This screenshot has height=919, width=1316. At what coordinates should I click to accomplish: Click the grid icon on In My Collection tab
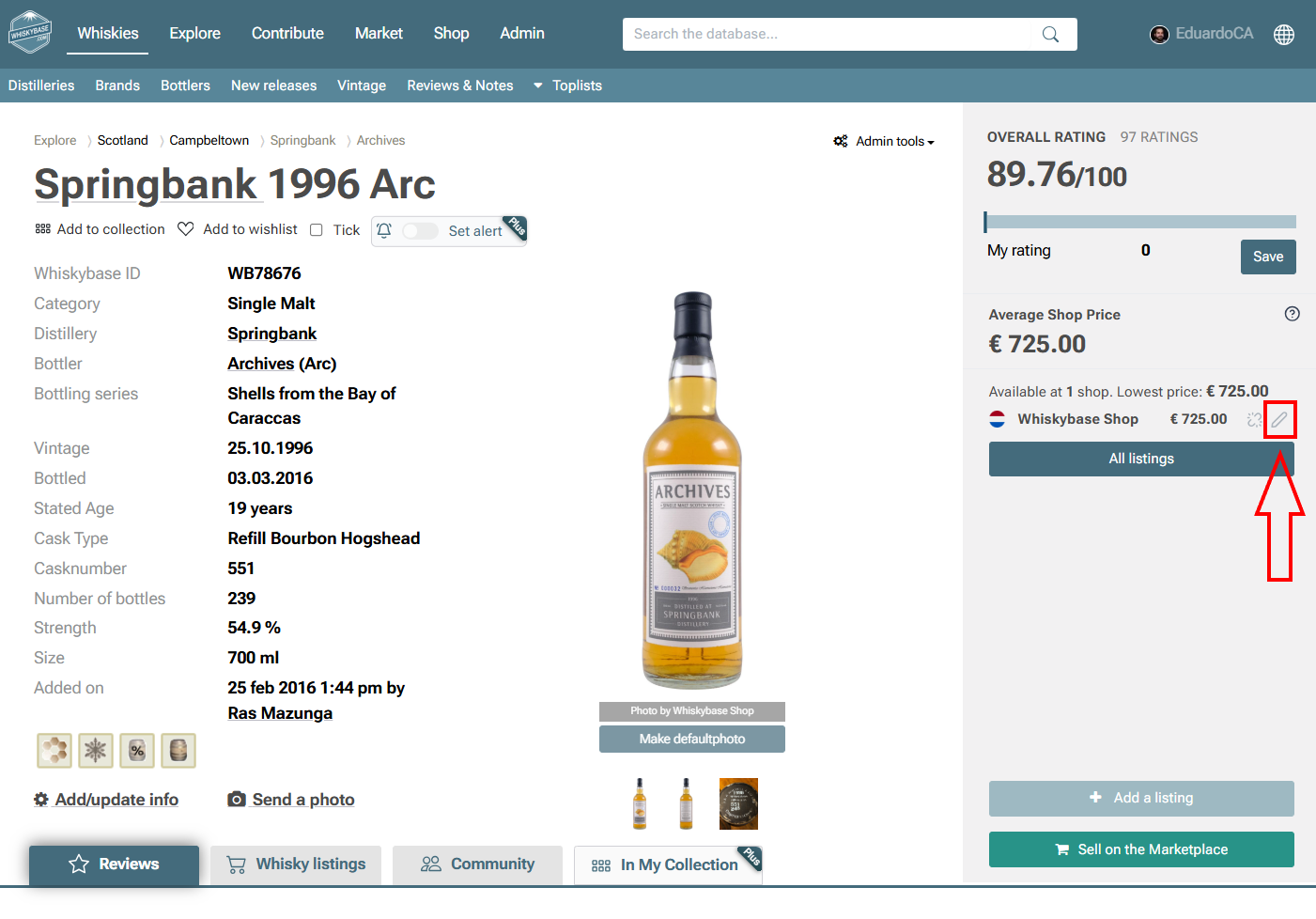pos(601,865)
